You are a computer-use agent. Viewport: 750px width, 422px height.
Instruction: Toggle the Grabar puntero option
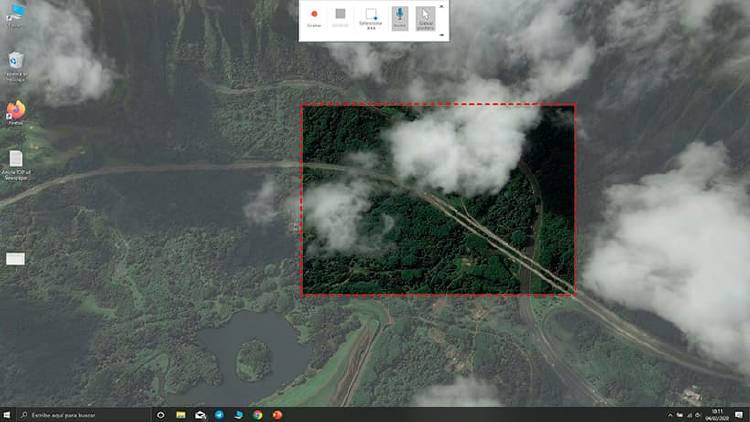pos(426,18)
